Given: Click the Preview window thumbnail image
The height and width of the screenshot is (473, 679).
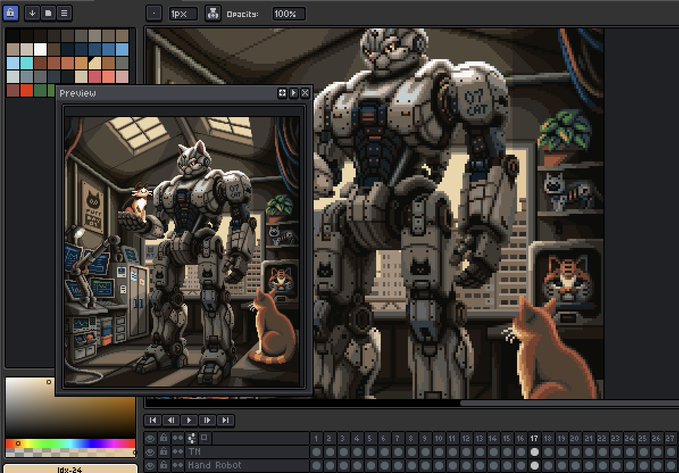Looking at the screenshot, I should [x=182, y=251].
